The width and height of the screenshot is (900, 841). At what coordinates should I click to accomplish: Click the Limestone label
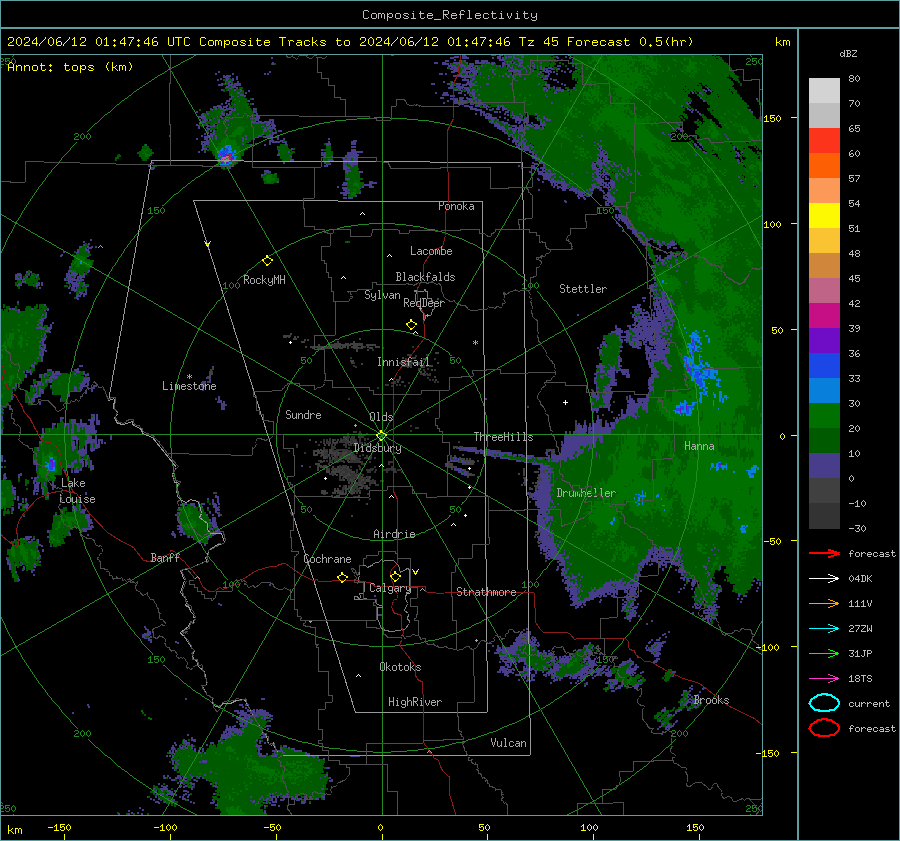[x=189, y=386]
